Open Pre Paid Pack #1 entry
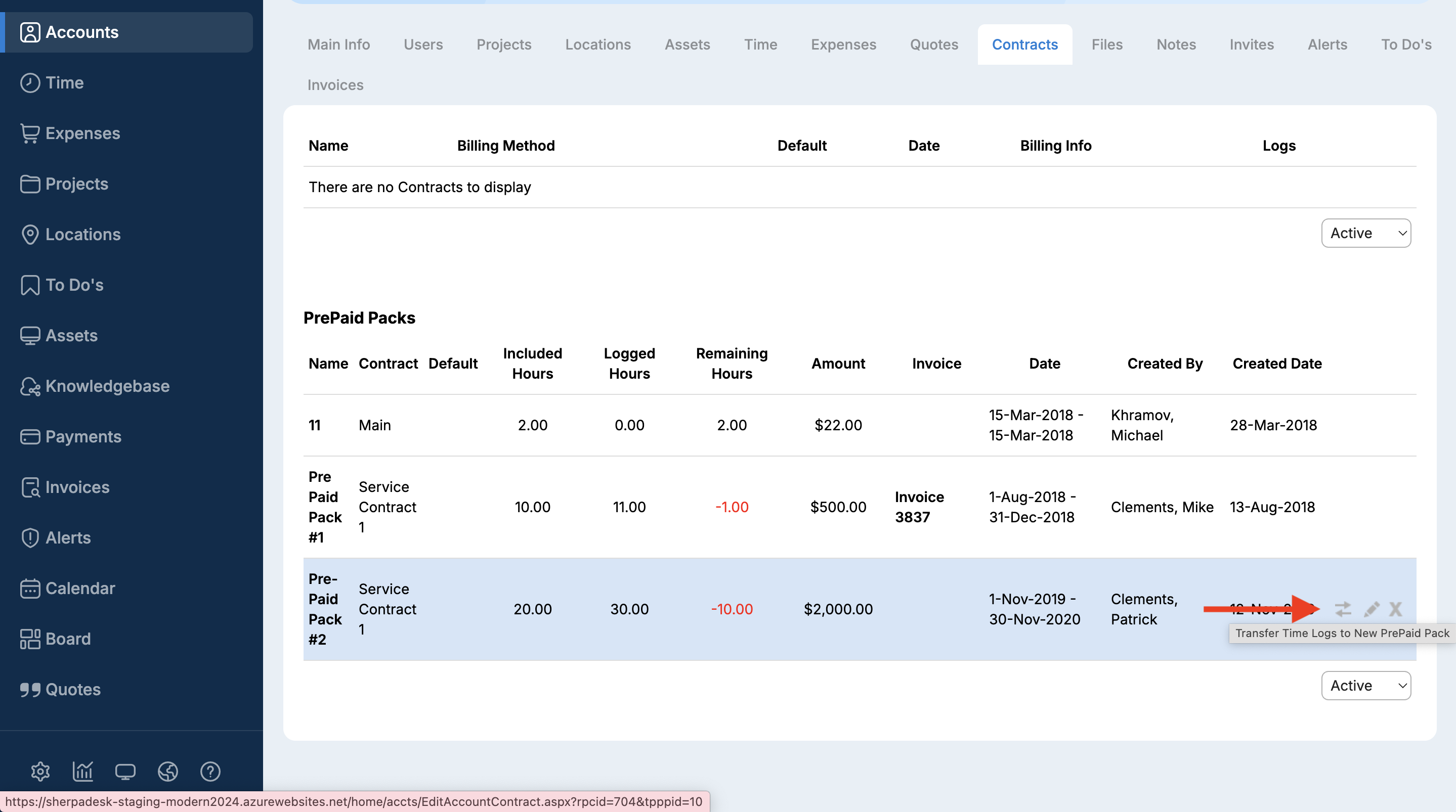The image size is (1456, 812). [324, 507]
